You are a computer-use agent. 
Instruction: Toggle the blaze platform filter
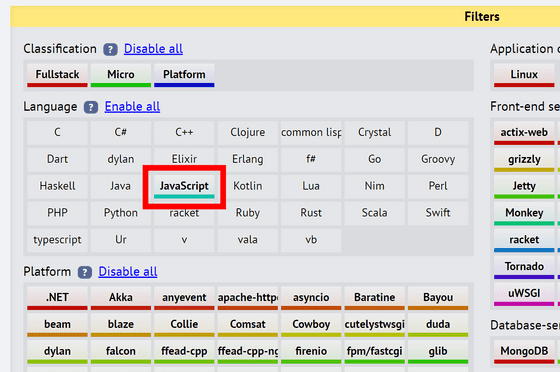click(121, 325)
